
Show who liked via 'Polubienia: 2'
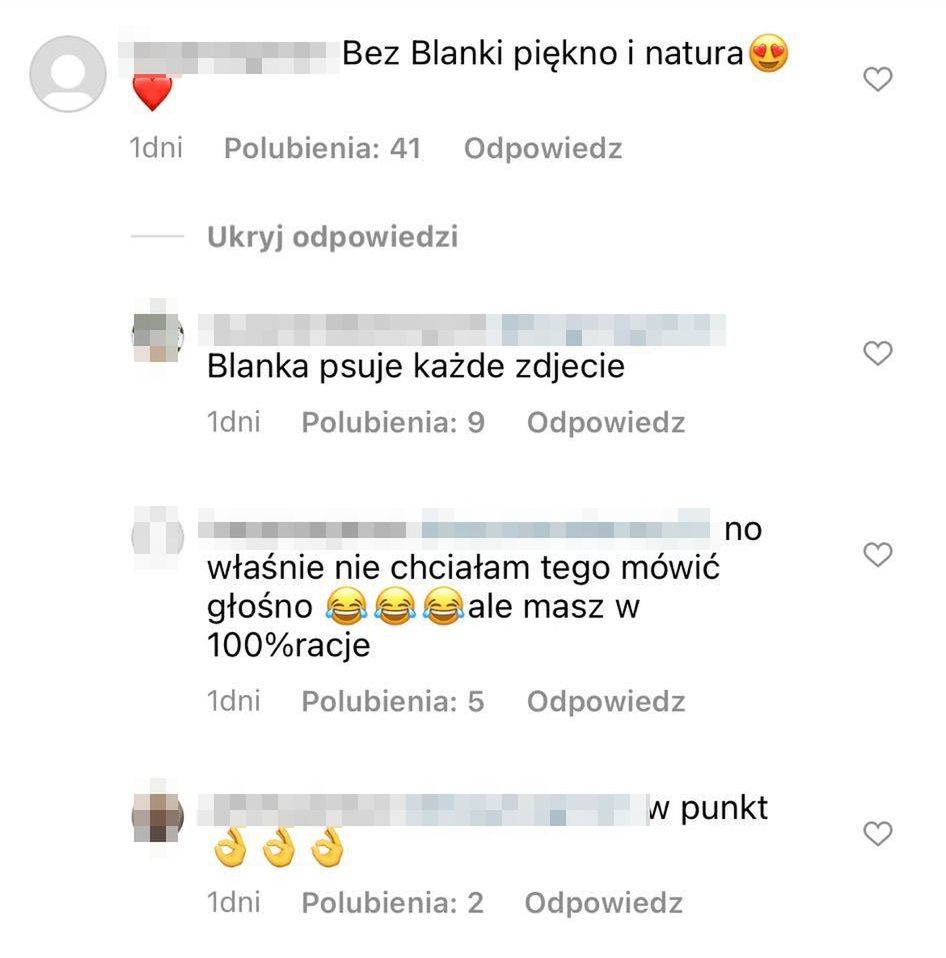coord(393,902)
